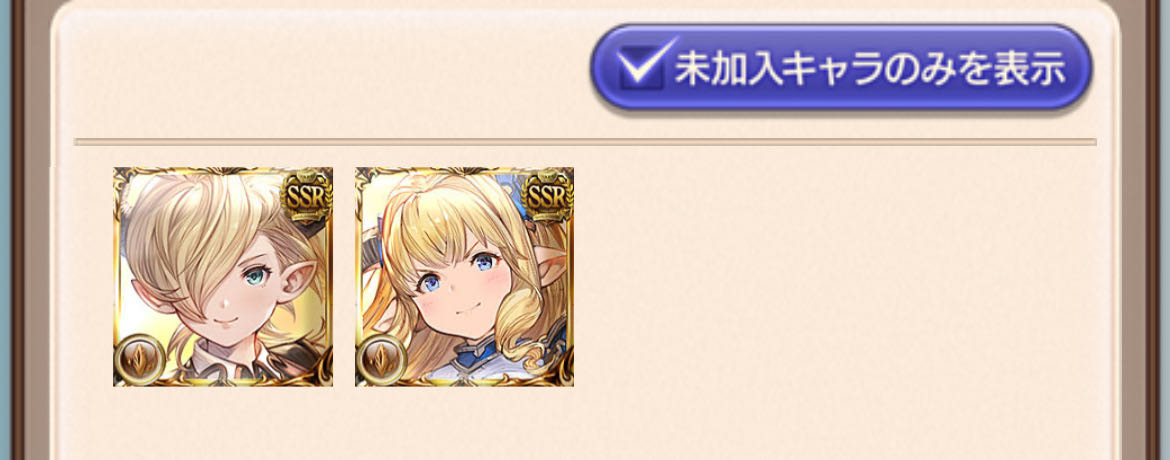
Task: Open the curly-haired character in blue armor
Action: 464,276
